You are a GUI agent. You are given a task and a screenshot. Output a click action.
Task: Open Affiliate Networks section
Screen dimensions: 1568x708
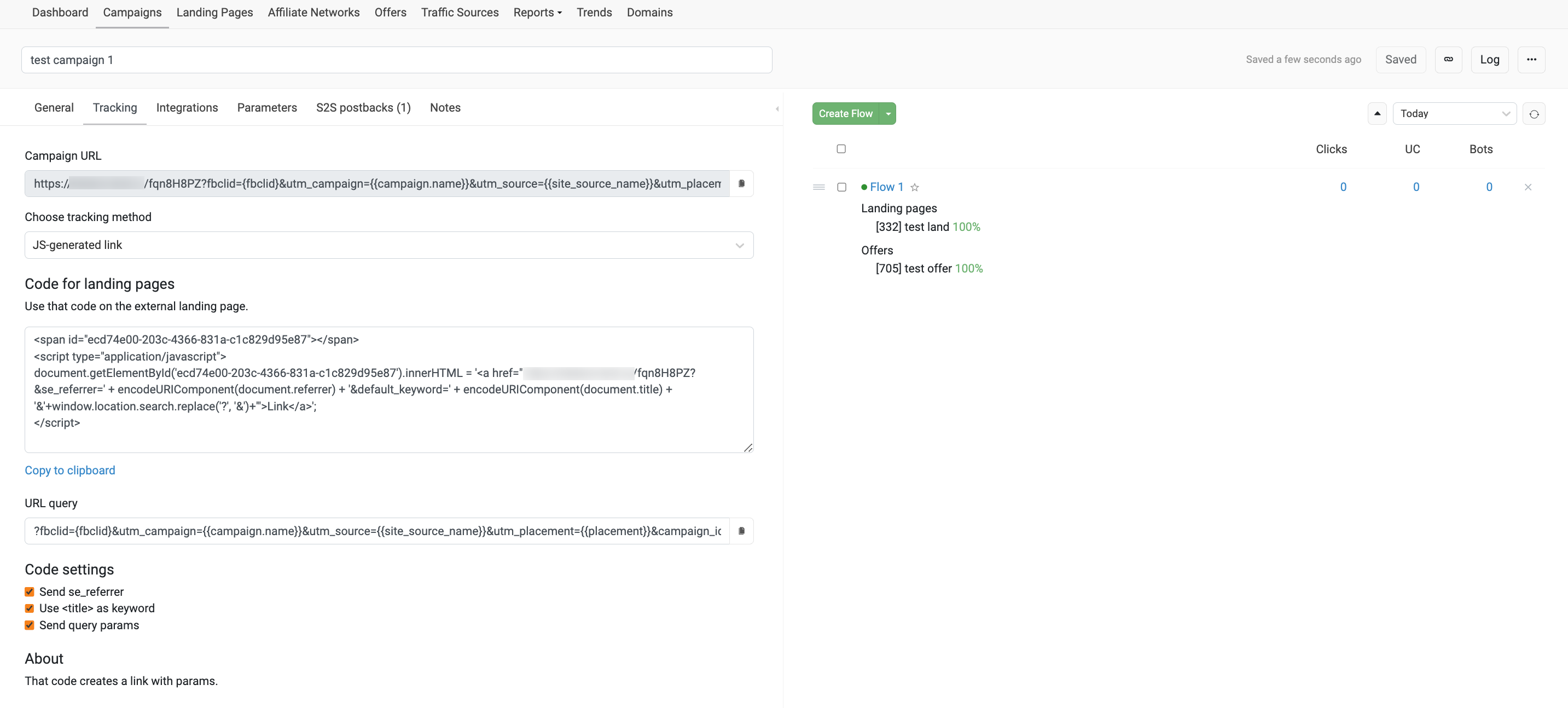[313, 12]
